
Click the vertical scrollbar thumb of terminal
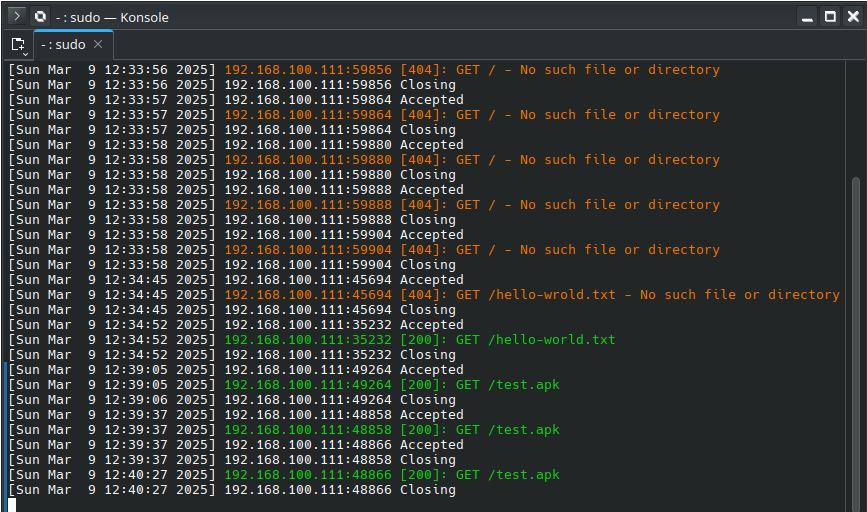(x=856, y=343)
